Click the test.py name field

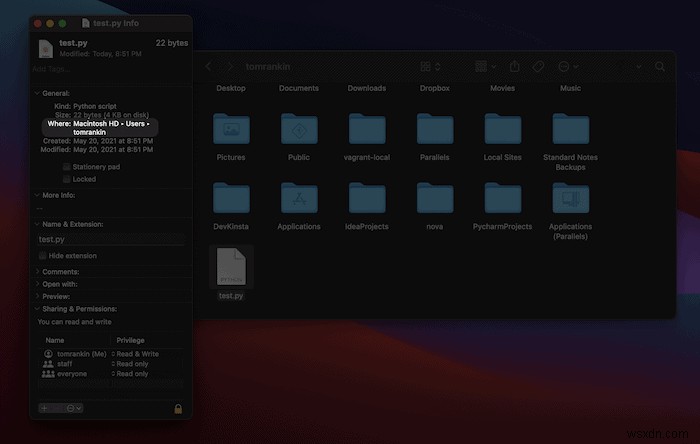[x=111, y=240]
